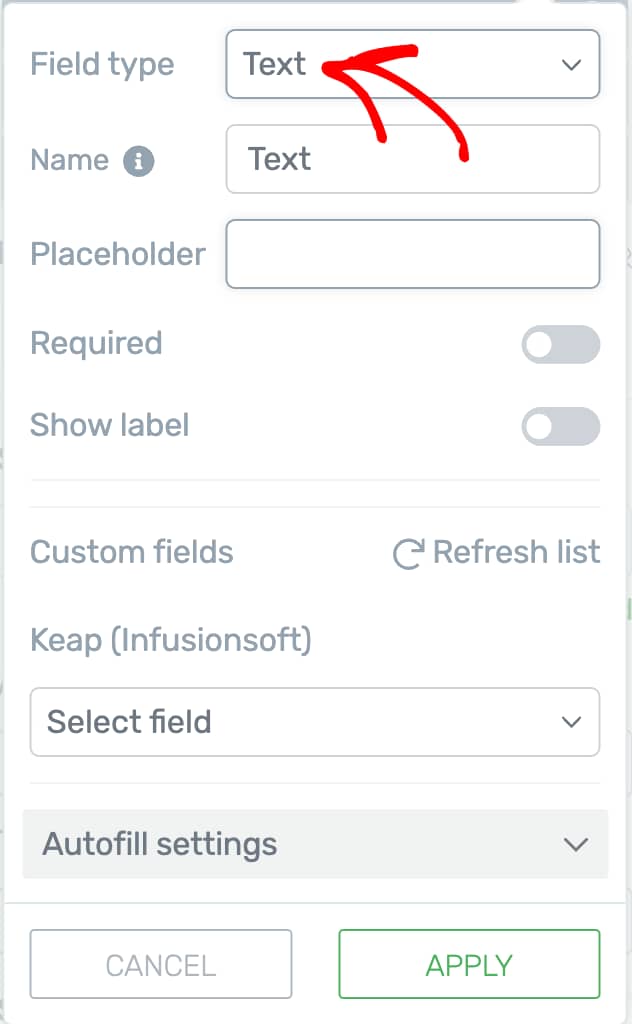632x1024 pixels.
Task: Click the Keap (Infusionsoft) label
Action: [x=171, y=640]
